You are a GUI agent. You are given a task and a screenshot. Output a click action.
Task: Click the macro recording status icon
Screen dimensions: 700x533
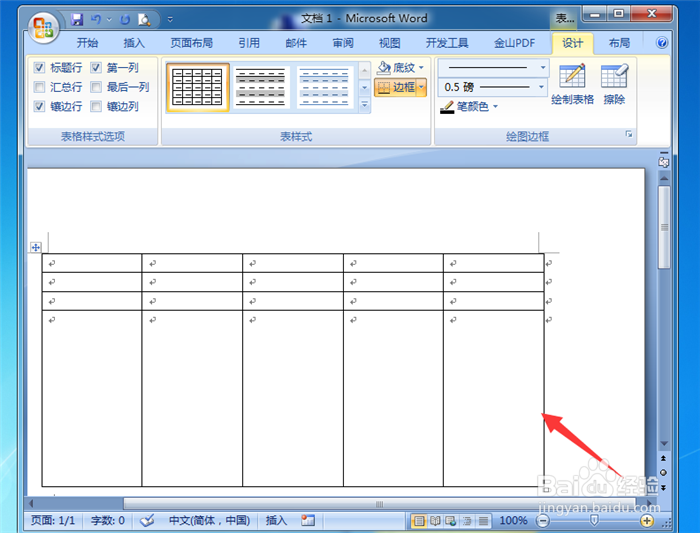click(x=308, y=520)
